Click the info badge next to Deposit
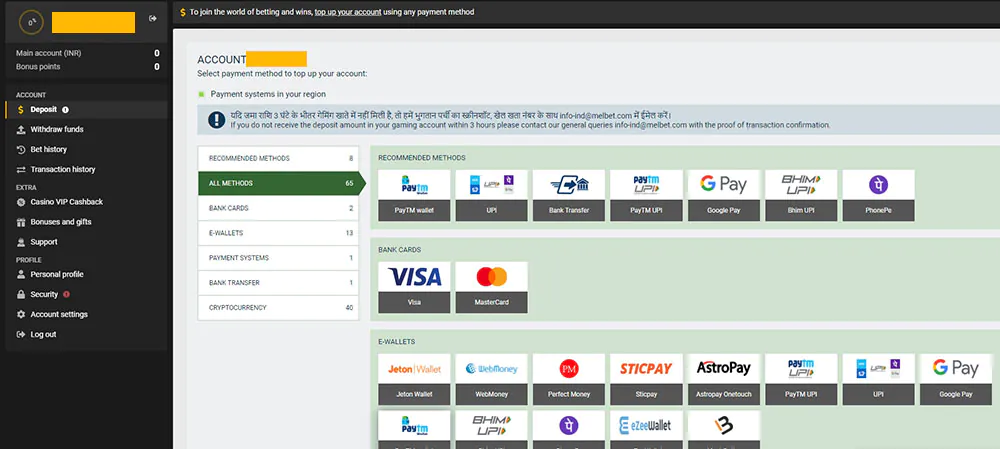This screenshot has width=1000, height=449. point(65,110)
